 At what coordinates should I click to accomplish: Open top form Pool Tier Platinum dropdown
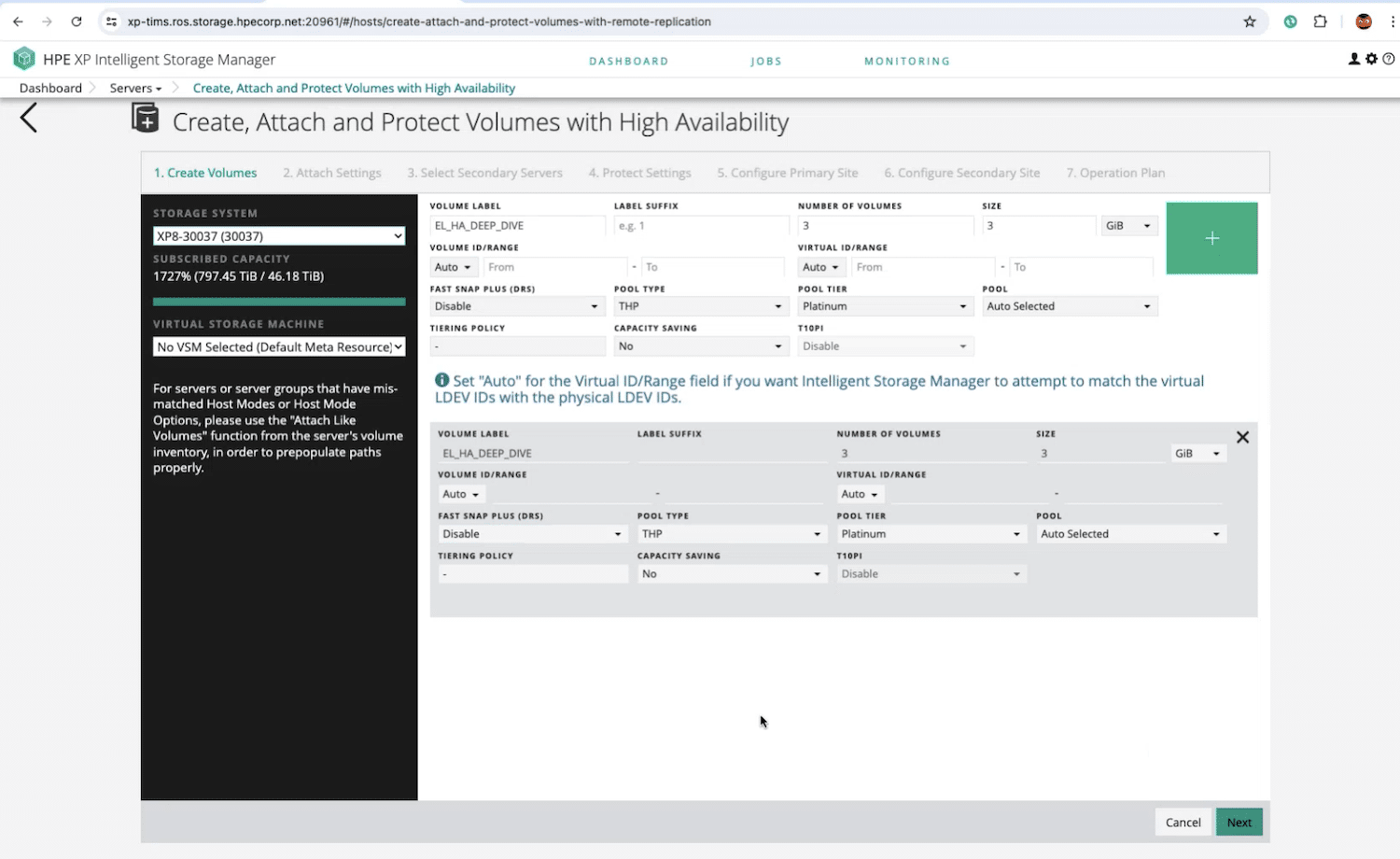tap(886, 306)
